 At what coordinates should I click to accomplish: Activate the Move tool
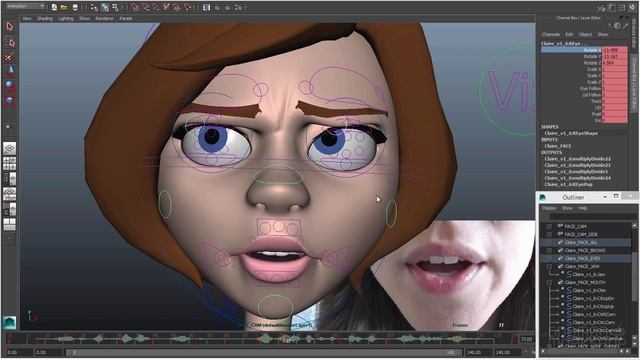pos(10,71)
